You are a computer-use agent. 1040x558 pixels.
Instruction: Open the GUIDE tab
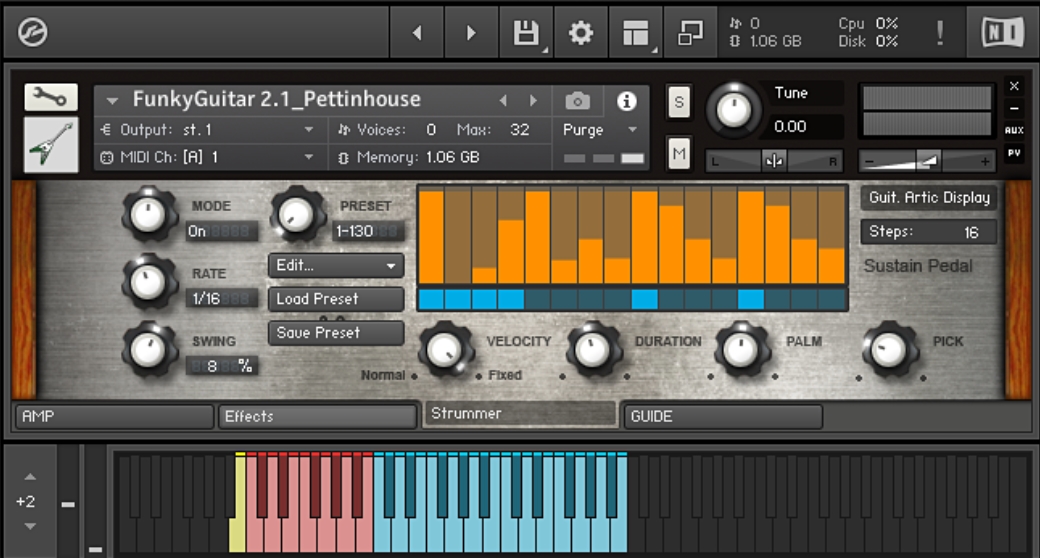[723, 417]
